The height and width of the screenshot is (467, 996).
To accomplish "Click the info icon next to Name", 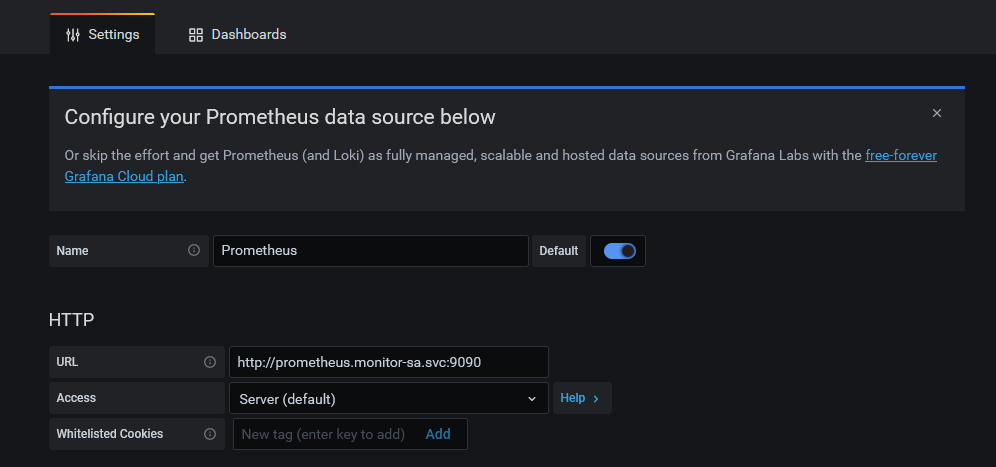I will [x=194, y=250].
